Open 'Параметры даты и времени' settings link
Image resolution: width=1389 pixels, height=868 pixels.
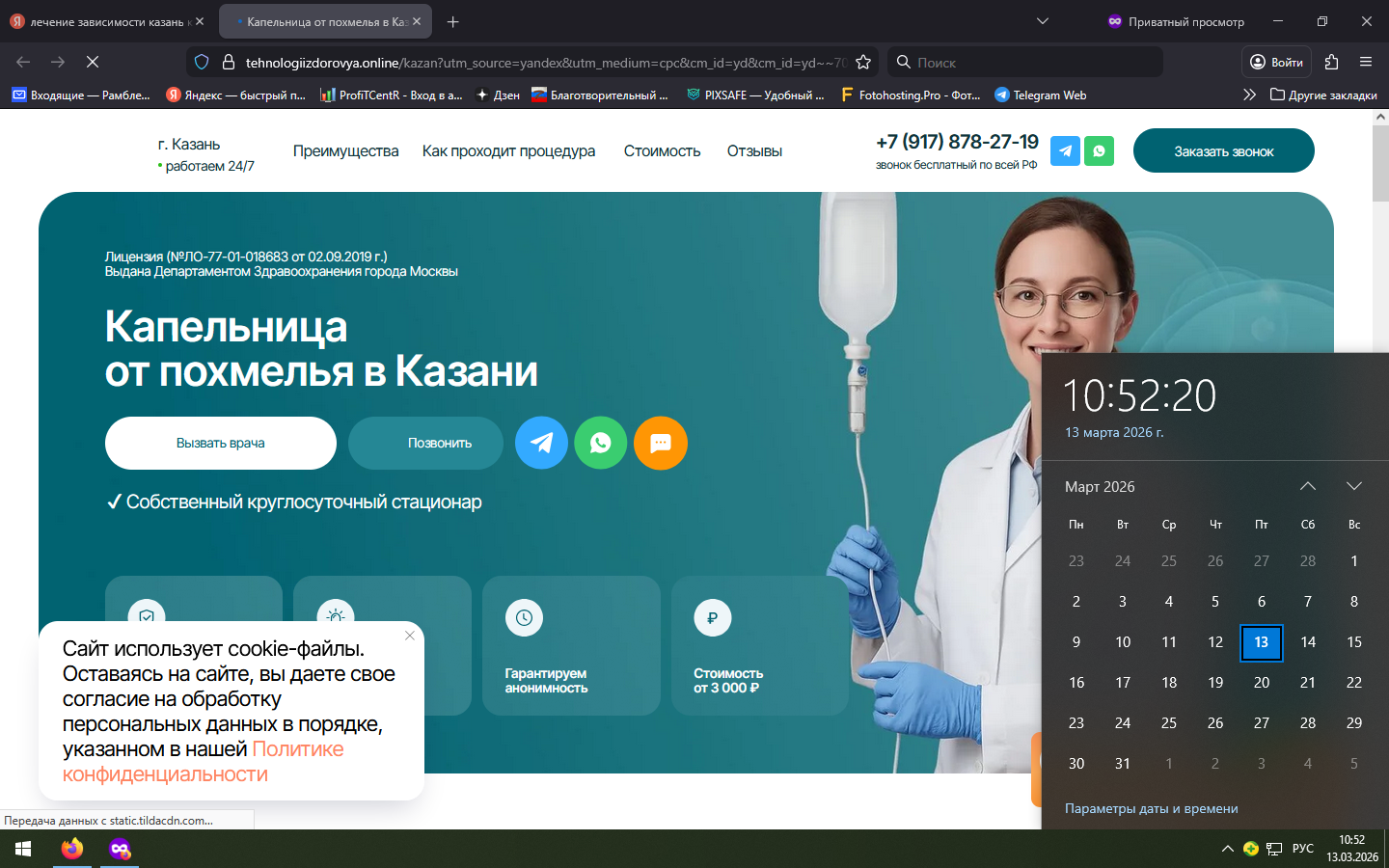point(1152,808)
